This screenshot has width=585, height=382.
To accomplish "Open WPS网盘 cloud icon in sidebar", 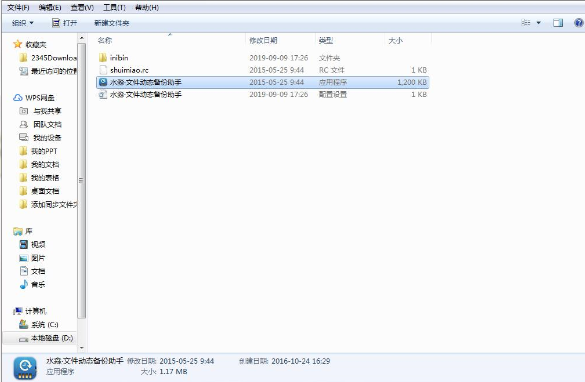I will 18,98.
